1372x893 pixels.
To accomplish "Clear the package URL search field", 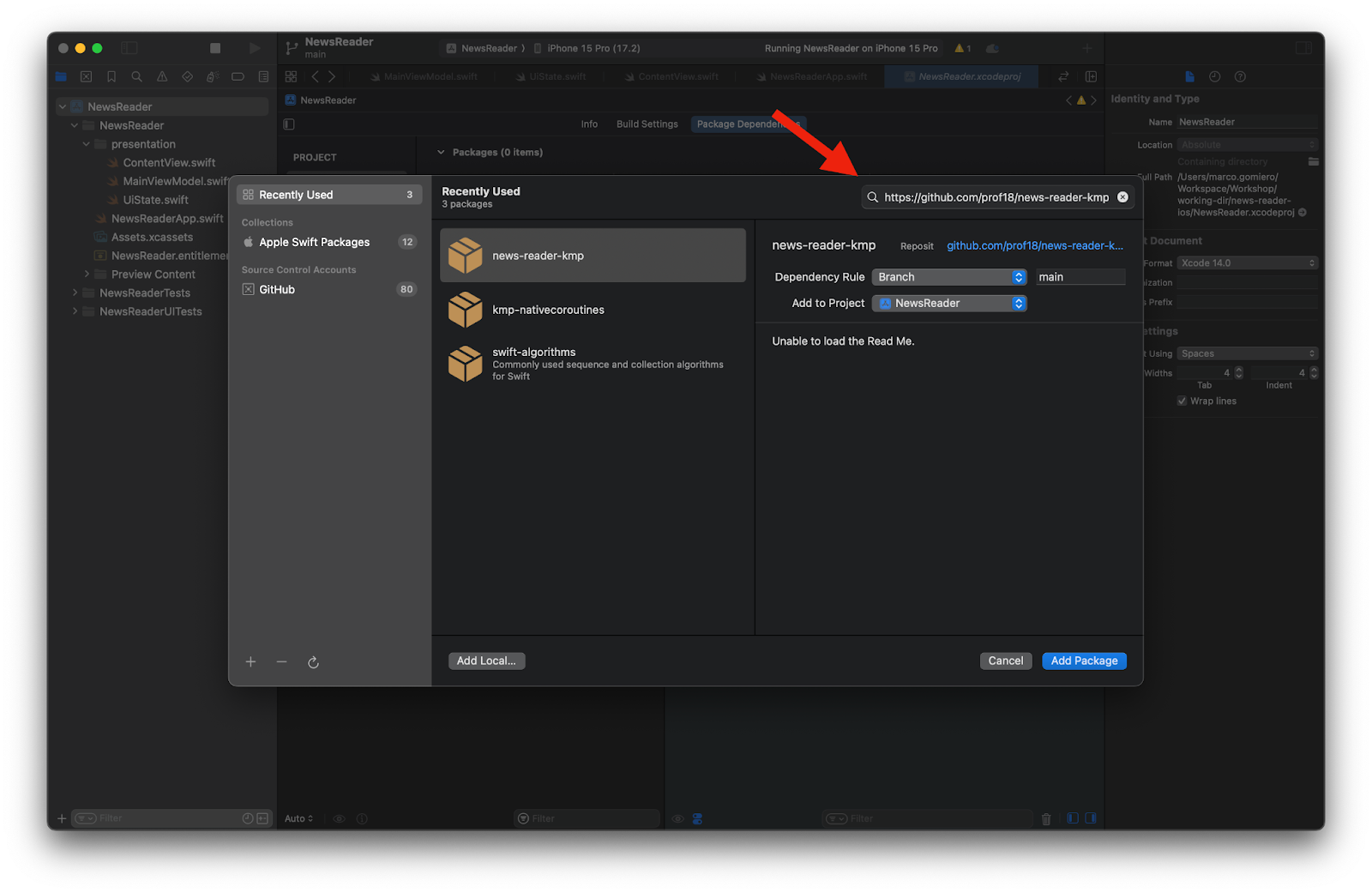I will tap(1122, 197).
